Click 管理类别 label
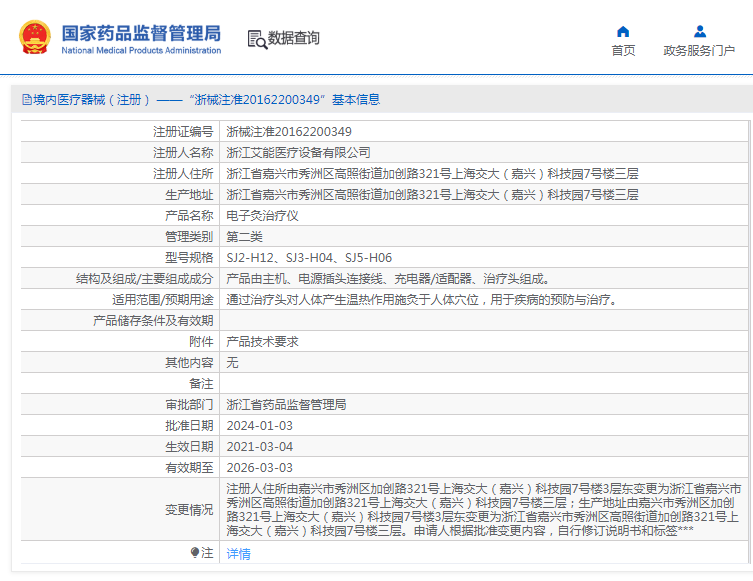 (189, 237)
